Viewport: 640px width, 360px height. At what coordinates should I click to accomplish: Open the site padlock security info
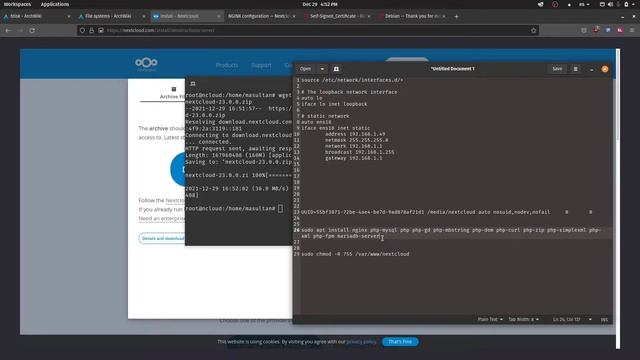[91, 30]
